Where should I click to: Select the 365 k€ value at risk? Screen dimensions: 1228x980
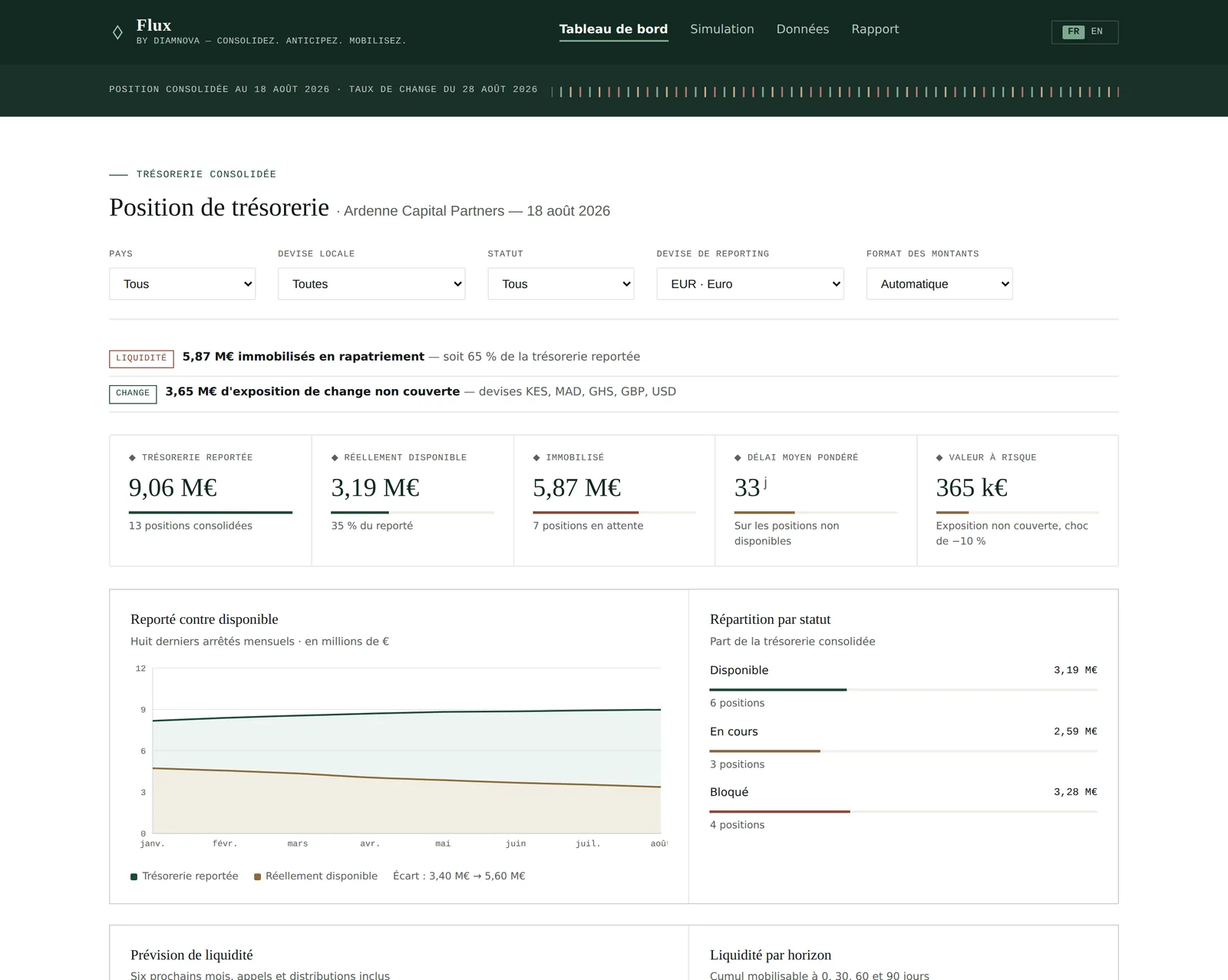tap(972, 487)
